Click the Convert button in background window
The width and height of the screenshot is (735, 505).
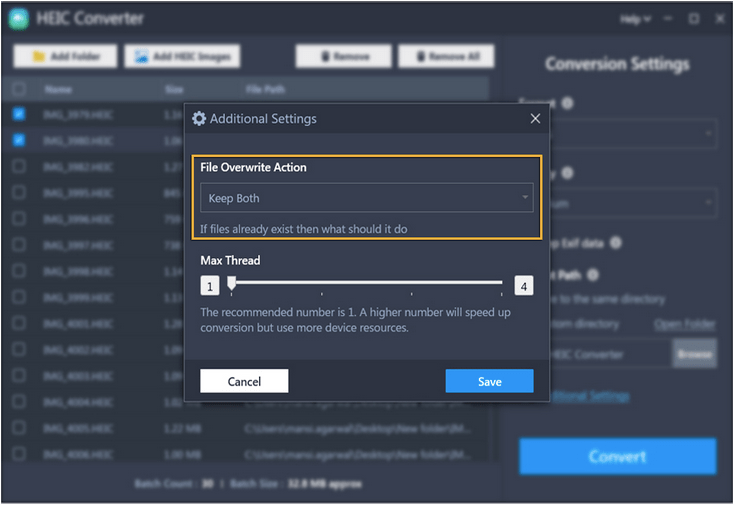click(618, 456)
